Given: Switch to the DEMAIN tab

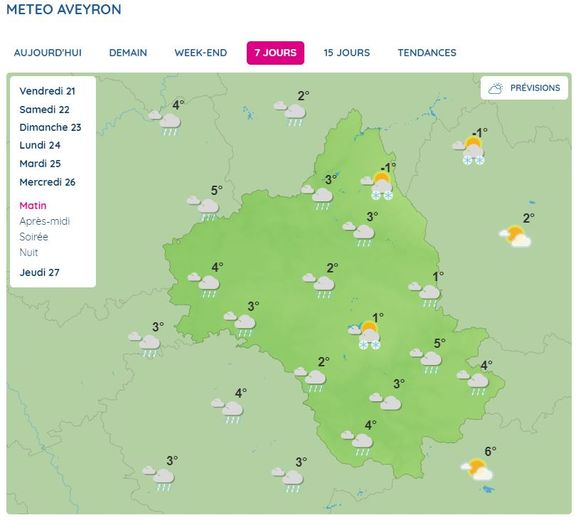Looking at the screenshot, I should (x=128, y=53).
